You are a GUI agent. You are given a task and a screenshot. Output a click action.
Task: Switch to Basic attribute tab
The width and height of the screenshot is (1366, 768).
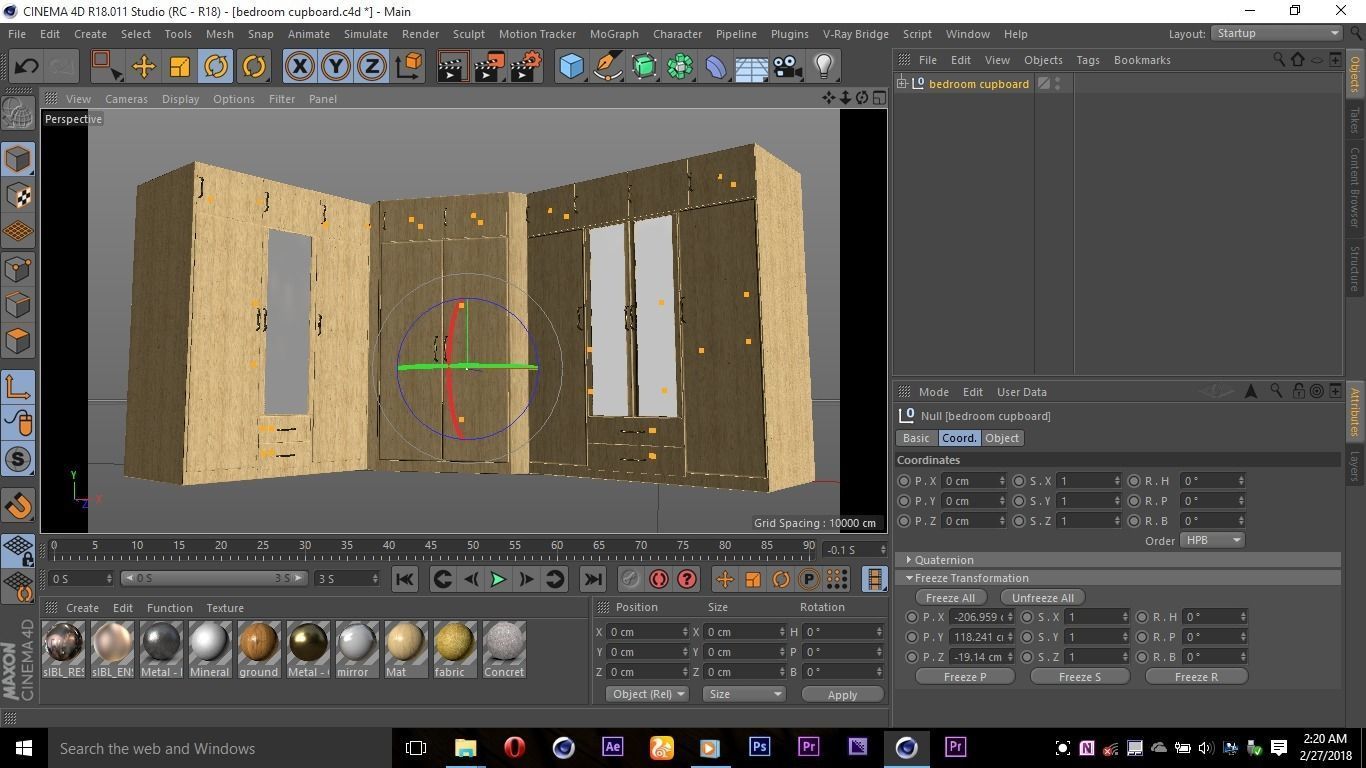point(916,438)
